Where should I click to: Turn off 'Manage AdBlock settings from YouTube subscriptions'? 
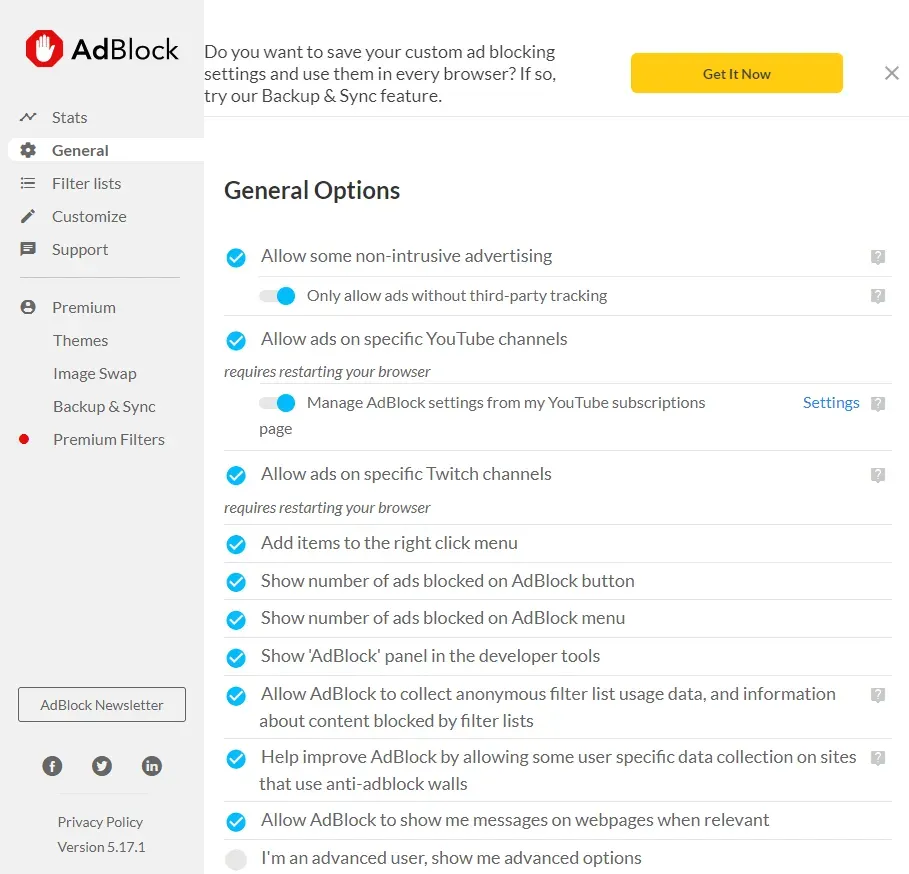tap(277, 402)
